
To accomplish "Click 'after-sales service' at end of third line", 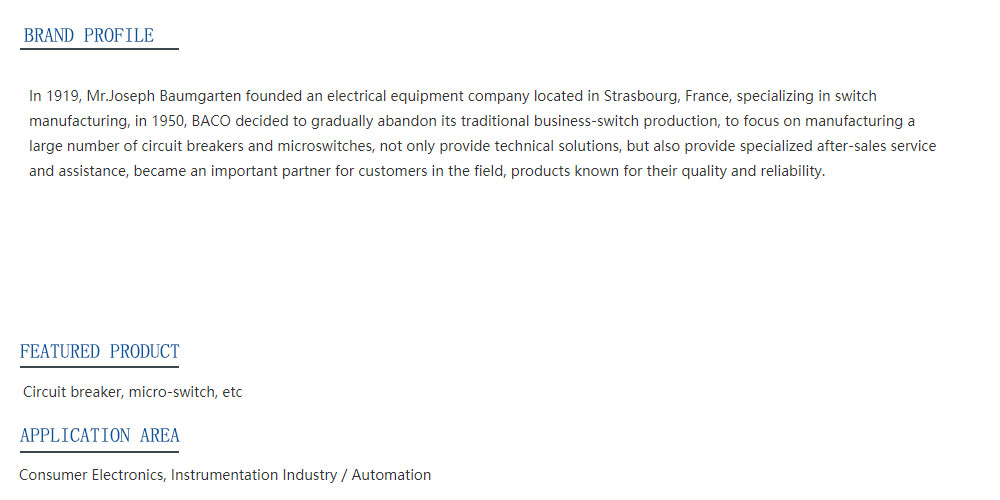I will [876, 146].
